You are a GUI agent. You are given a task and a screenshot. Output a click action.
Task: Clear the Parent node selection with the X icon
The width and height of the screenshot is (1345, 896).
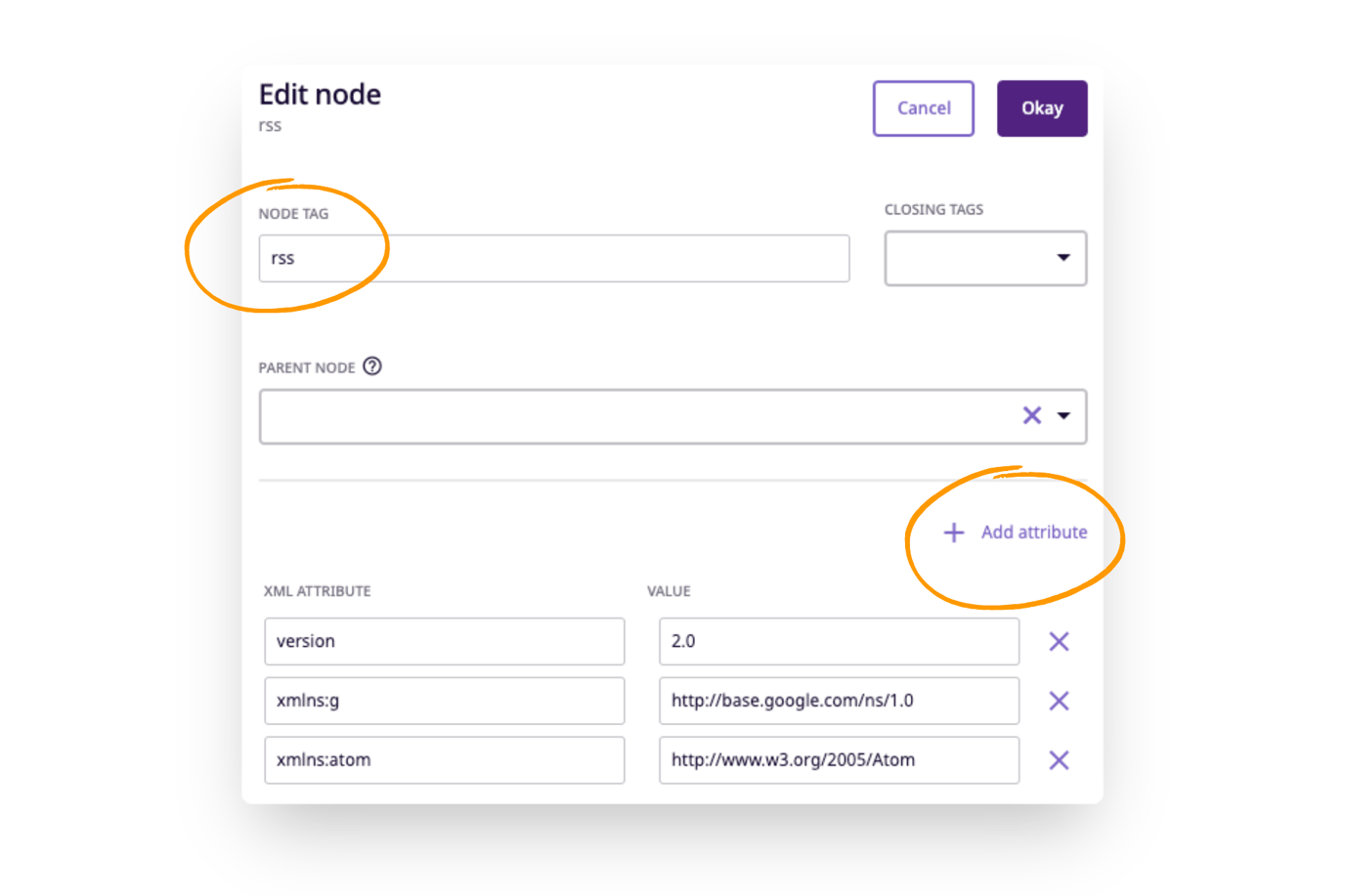pyautogui.click(x=1032, y=415)
